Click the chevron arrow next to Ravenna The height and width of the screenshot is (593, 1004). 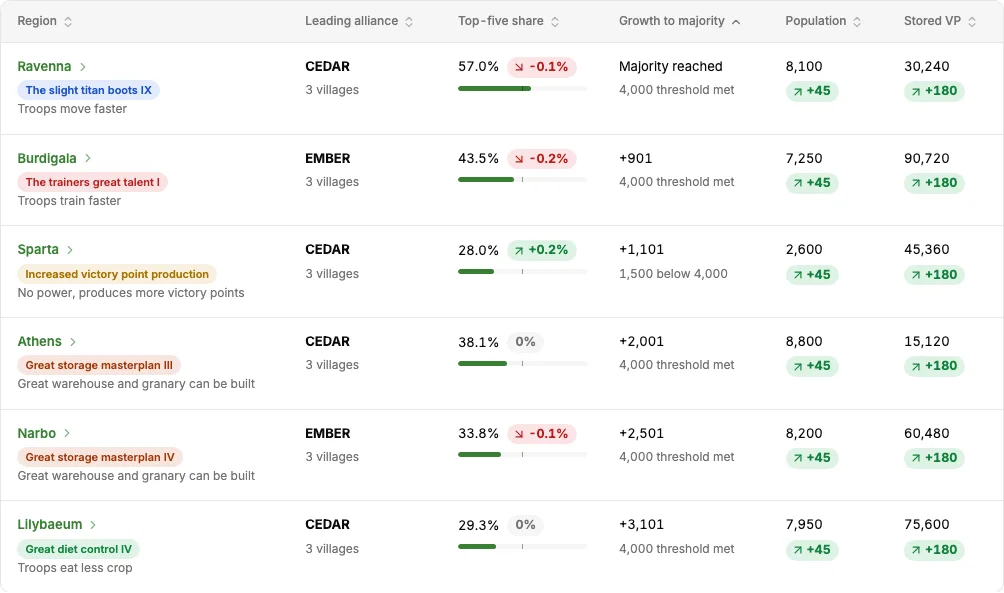click(x=83, y=67)
